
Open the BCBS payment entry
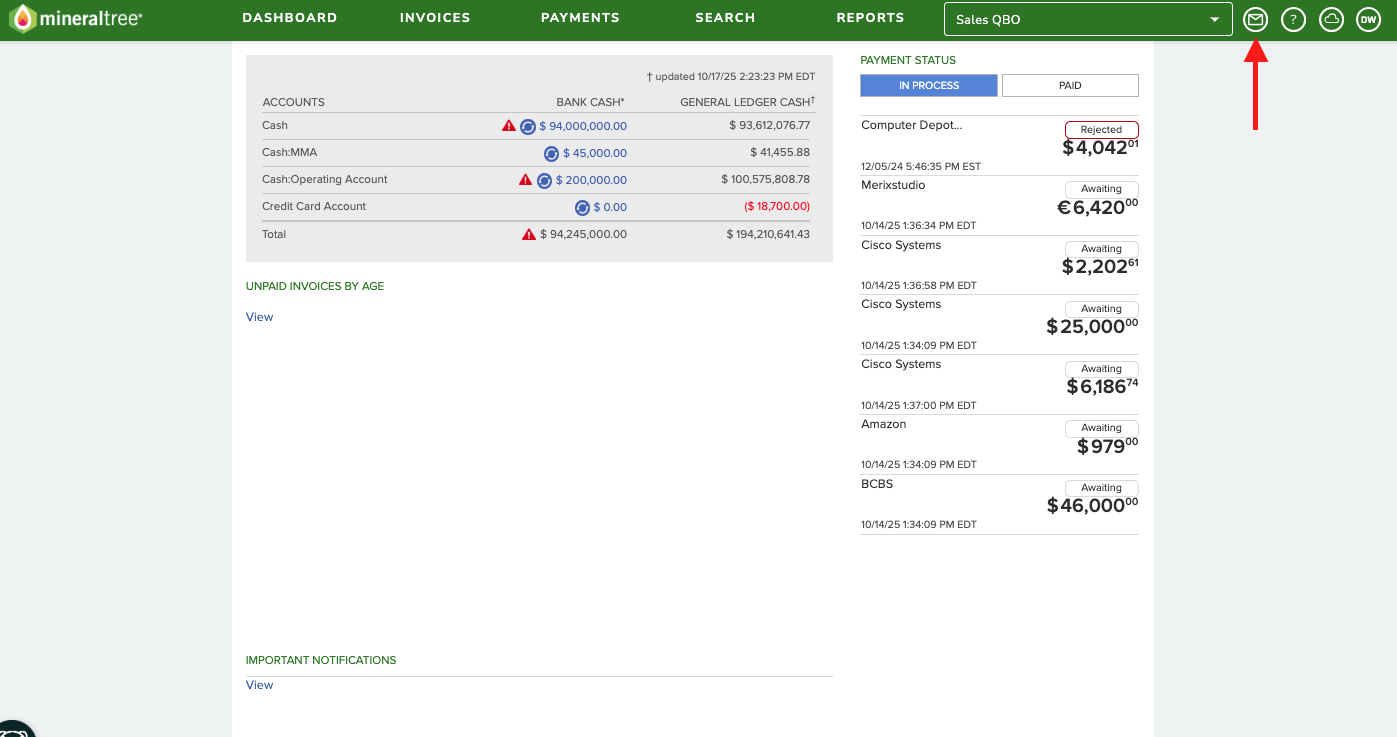coord(999,504)
